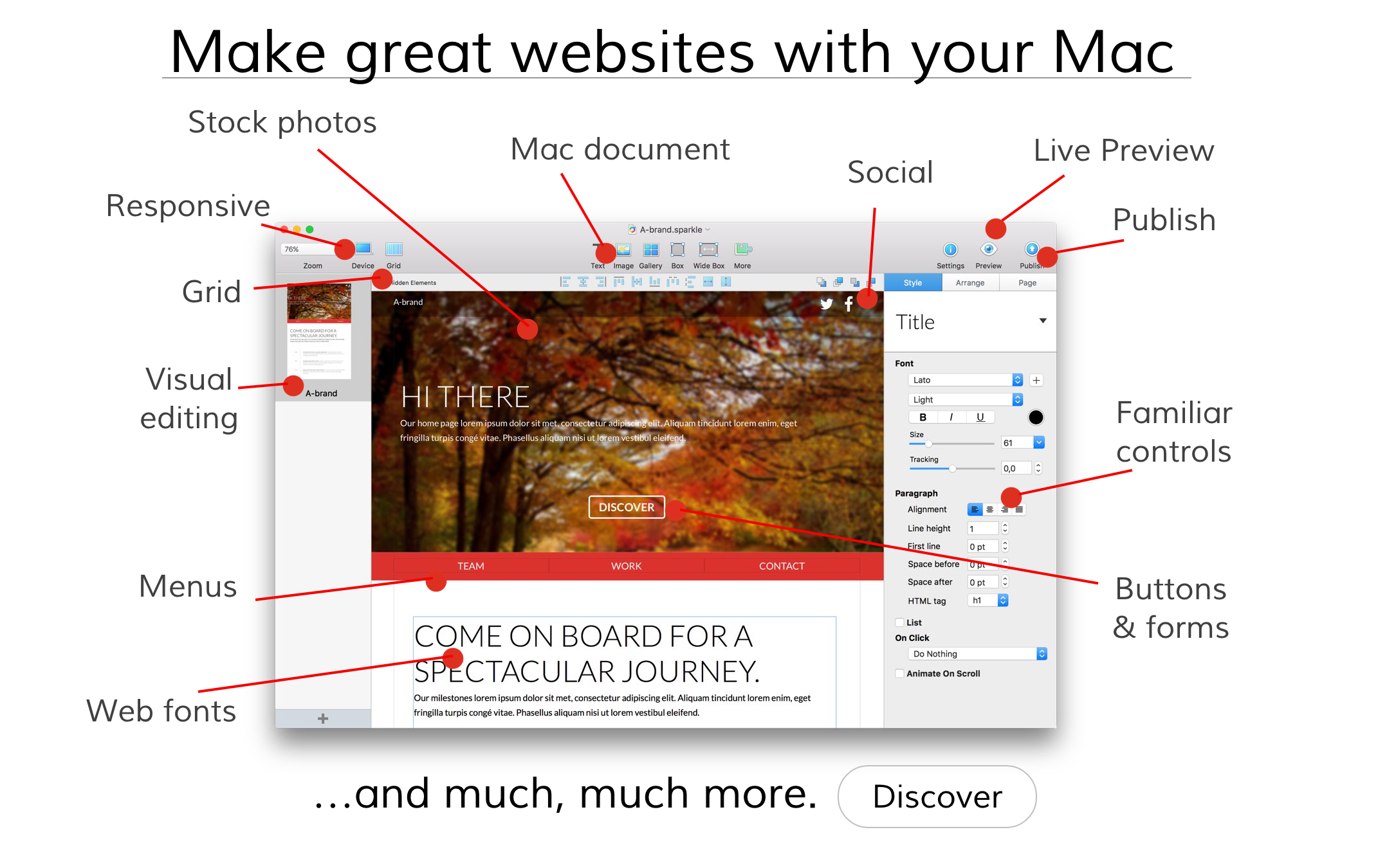1378x868 pixels.
Task: Click the Box tool icon
Action: (x=677, y=249)
